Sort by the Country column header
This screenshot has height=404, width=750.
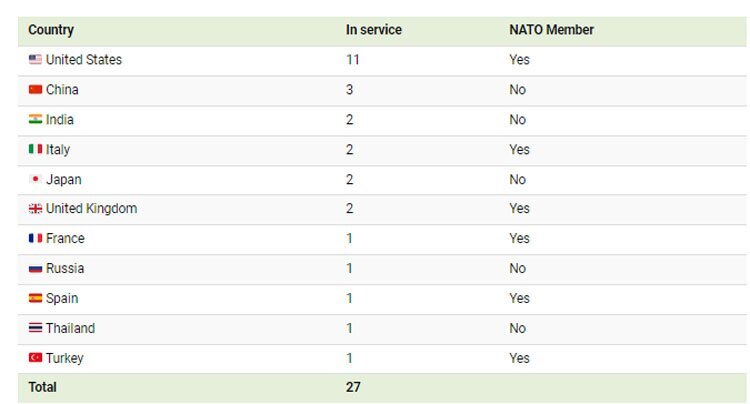click(x=51, y=30)
